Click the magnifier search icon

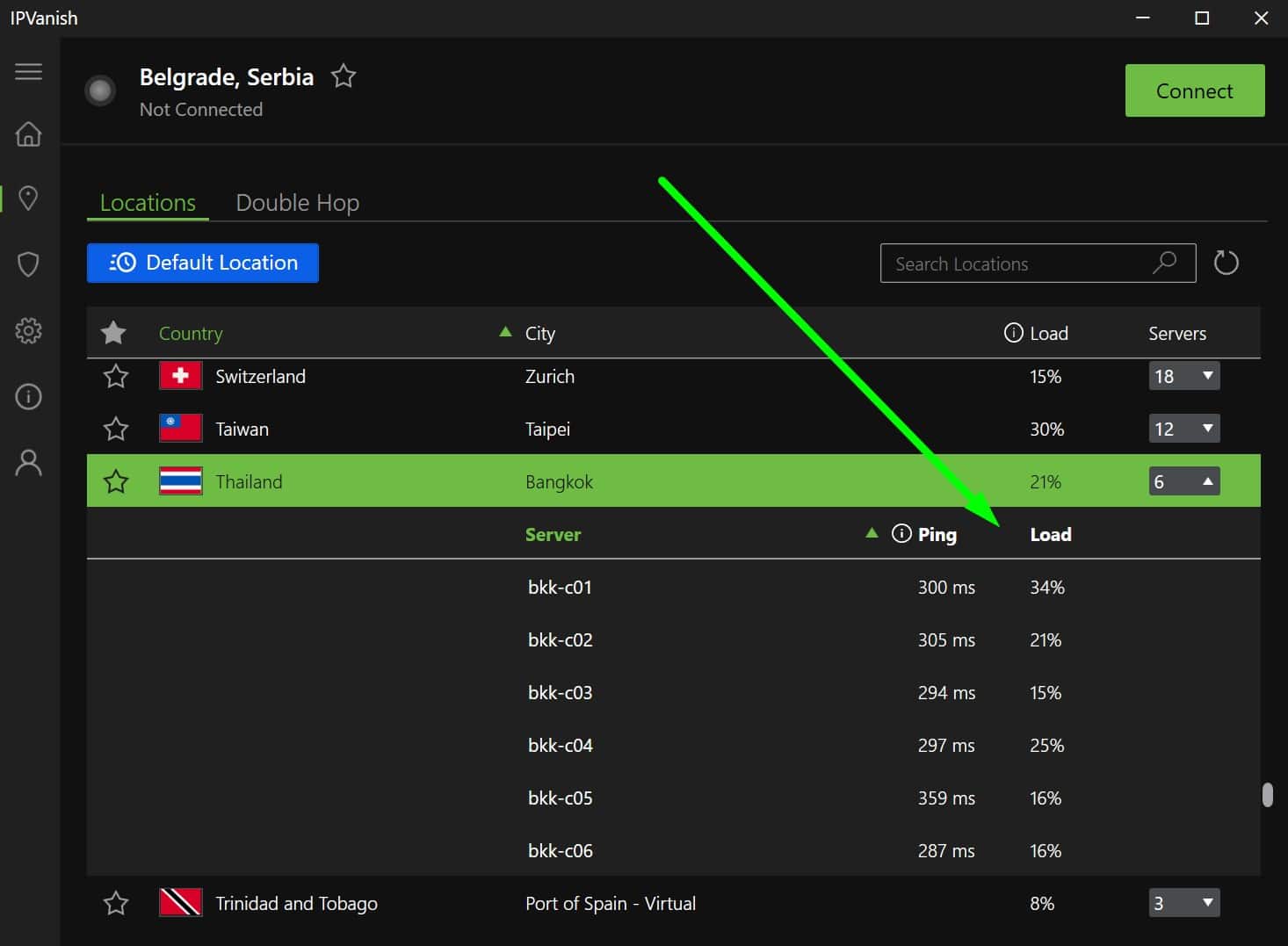(1165, 262)
